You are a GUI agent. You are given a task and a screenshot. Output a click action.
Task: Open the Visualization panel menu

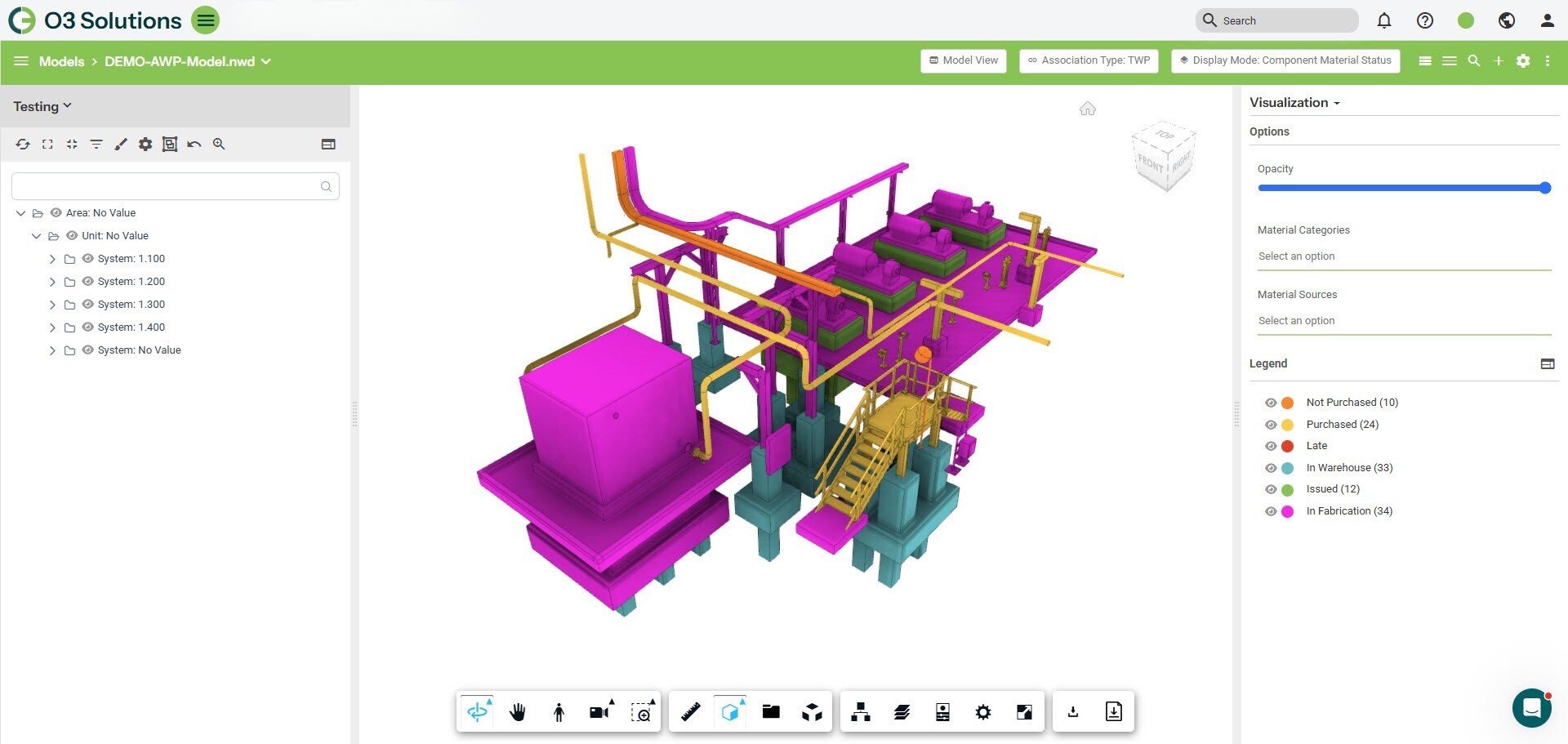(1294, 103)
